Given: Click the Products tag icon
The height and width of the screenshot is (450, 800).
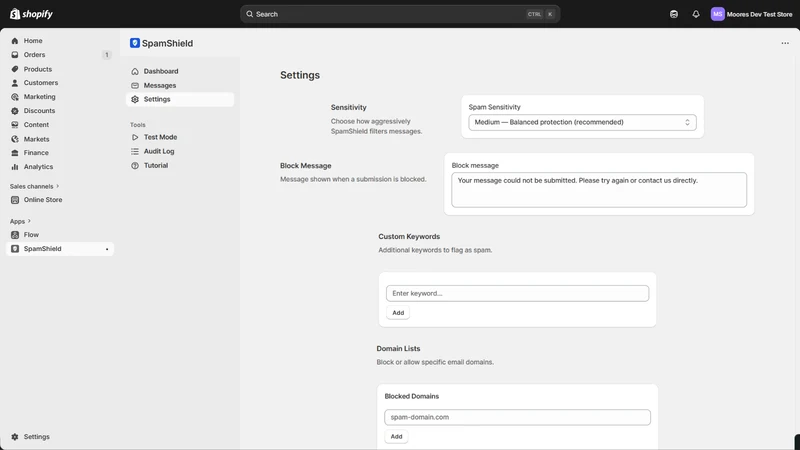Looking at the screenshot, I should click(15, 69).
